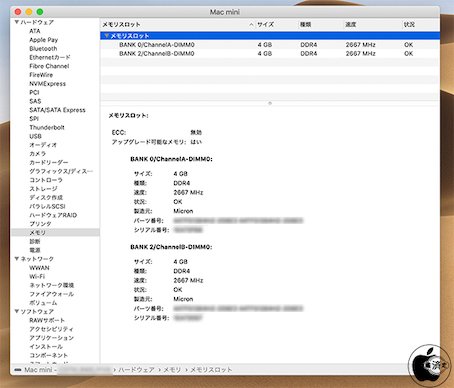This screenshot has width=454, height=388.
Task: Select Wi-Fi under ネットワーク
Action: point(37,277)
